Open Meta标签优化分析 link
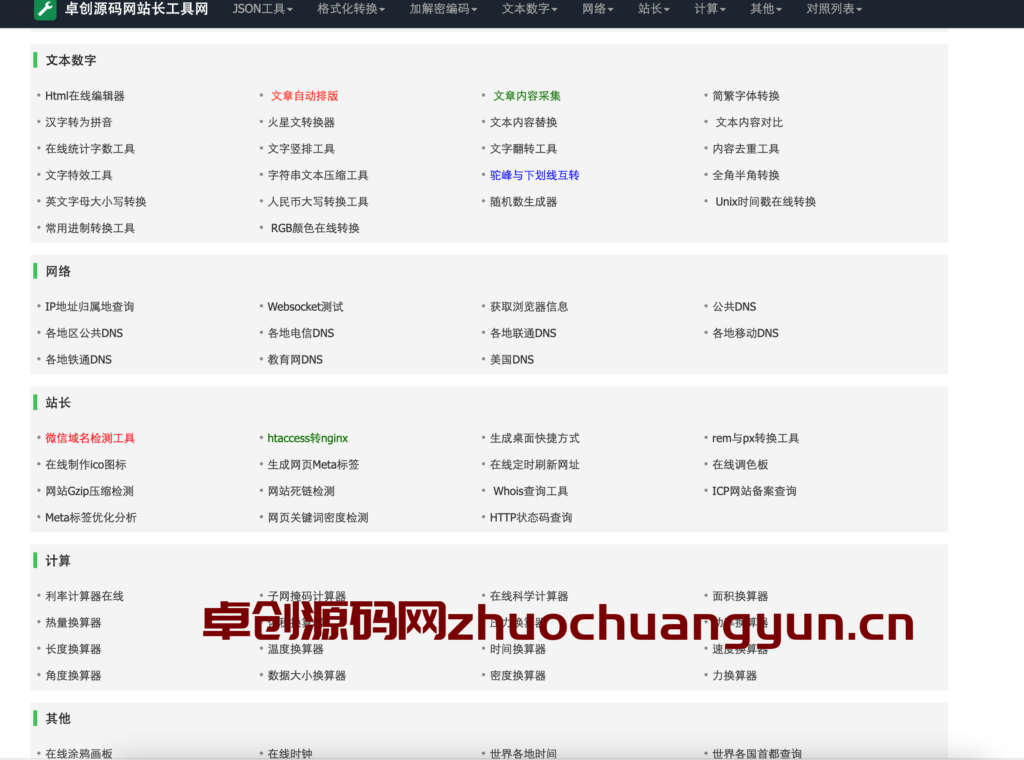1024x760 pixels. coord(91,518)
